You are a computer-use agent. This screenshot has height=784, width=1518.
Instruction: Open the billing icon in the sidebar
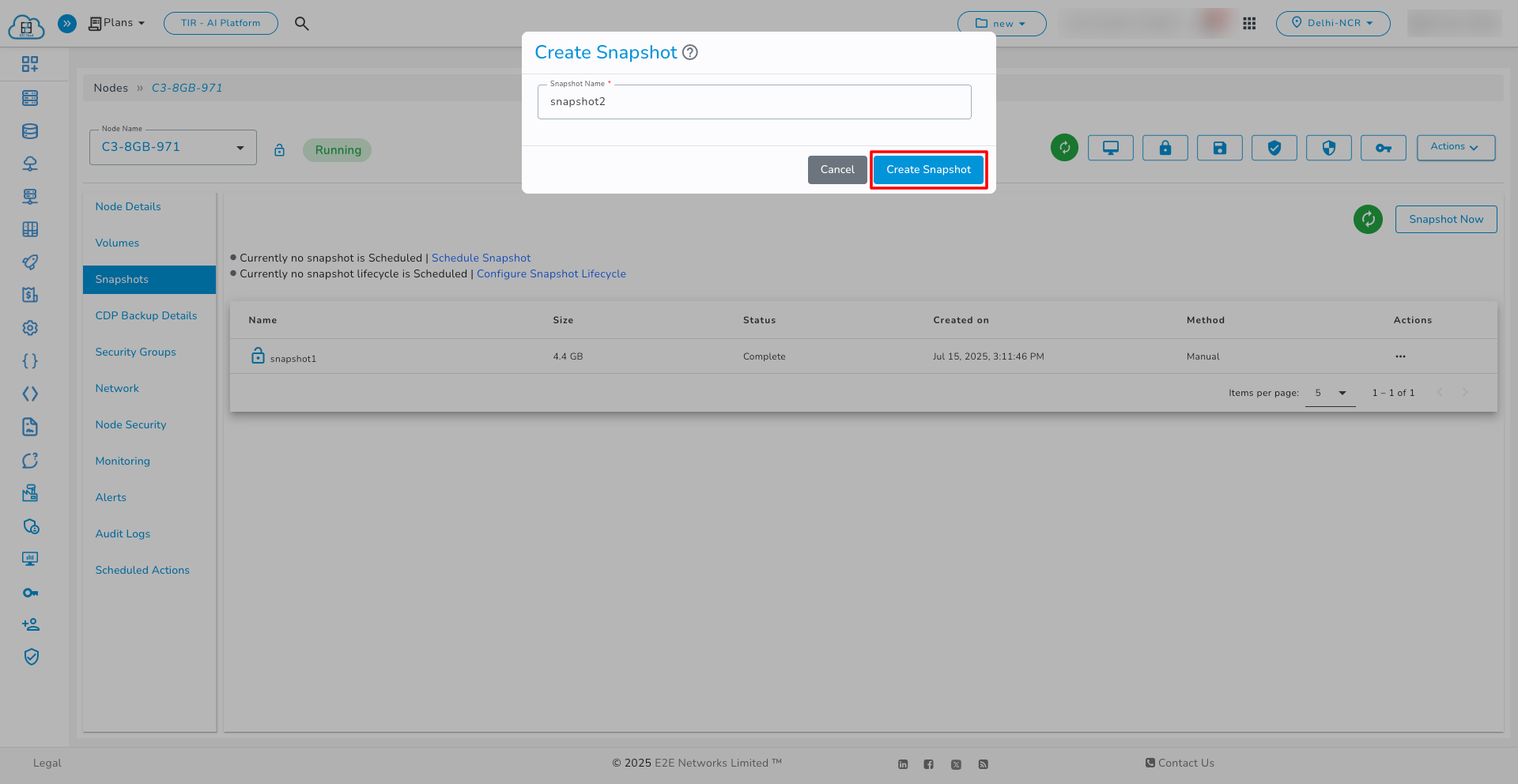click(30, 294)
